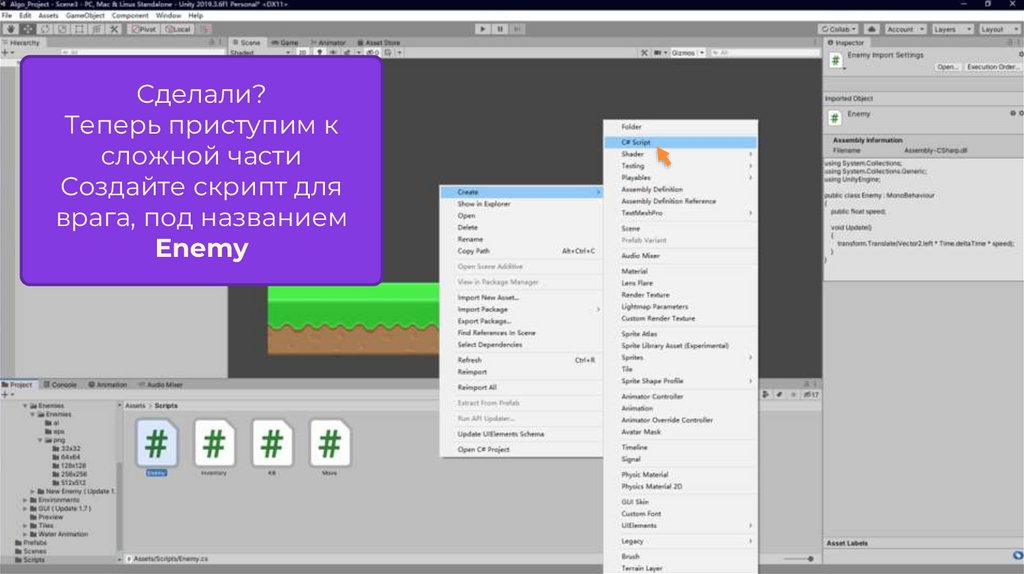
Task: Select Inventory script thumbnail
Action: point(214,444)
